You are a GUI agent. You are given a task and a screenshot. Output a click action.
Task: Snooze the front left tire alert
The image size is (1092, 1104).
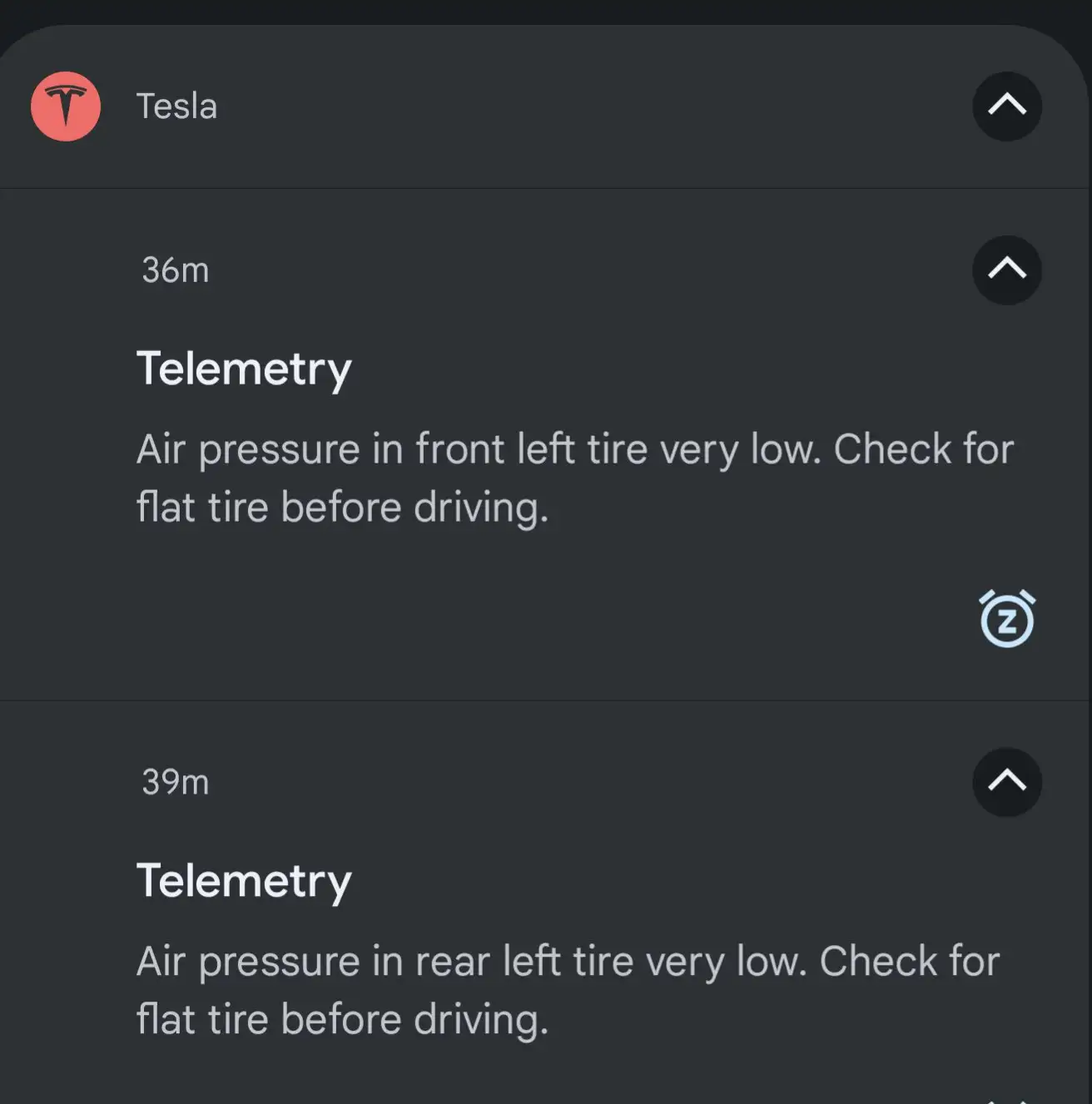(1007, 619)
